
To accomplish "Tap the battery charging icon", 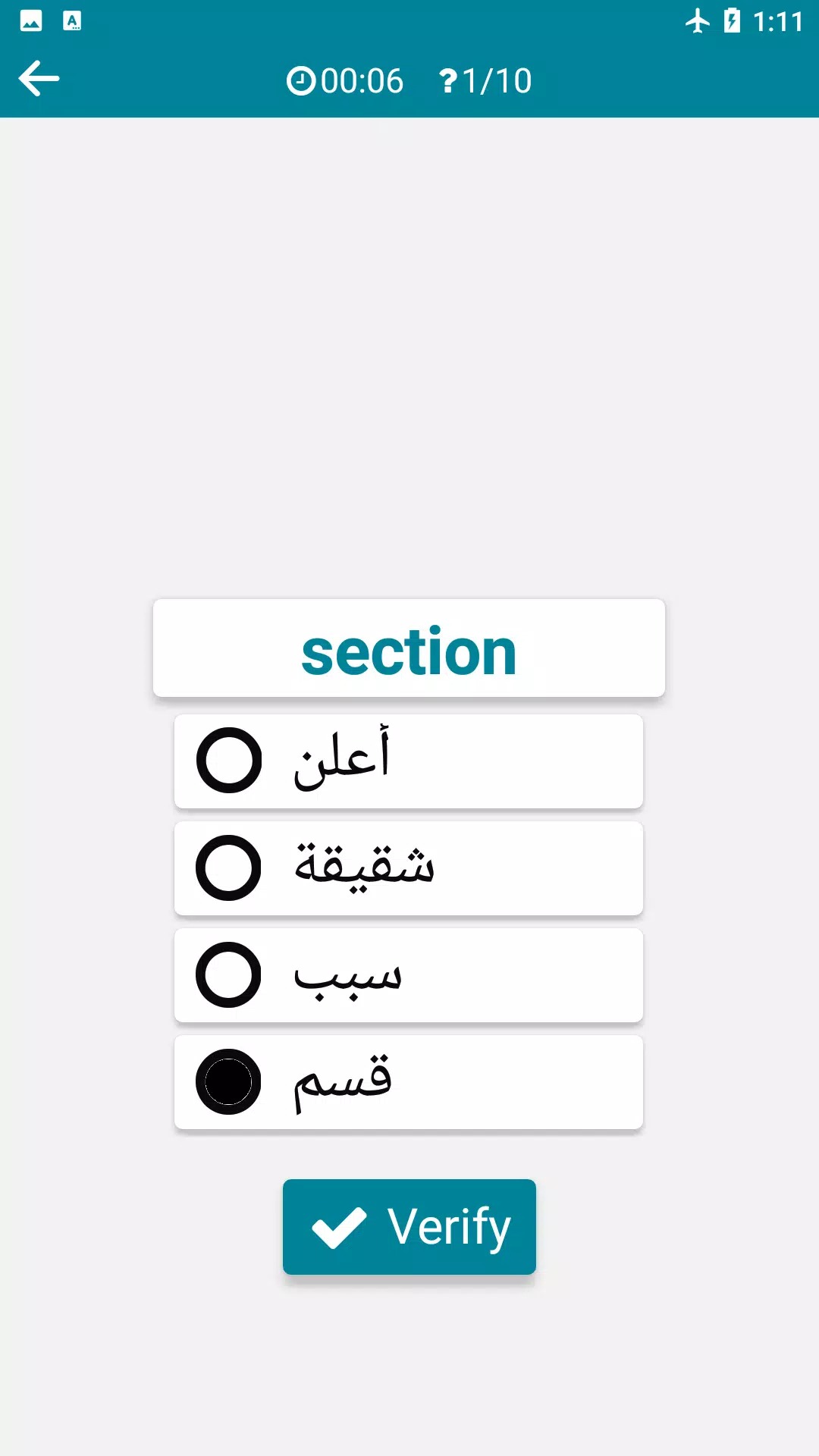I will coord(732,21).
